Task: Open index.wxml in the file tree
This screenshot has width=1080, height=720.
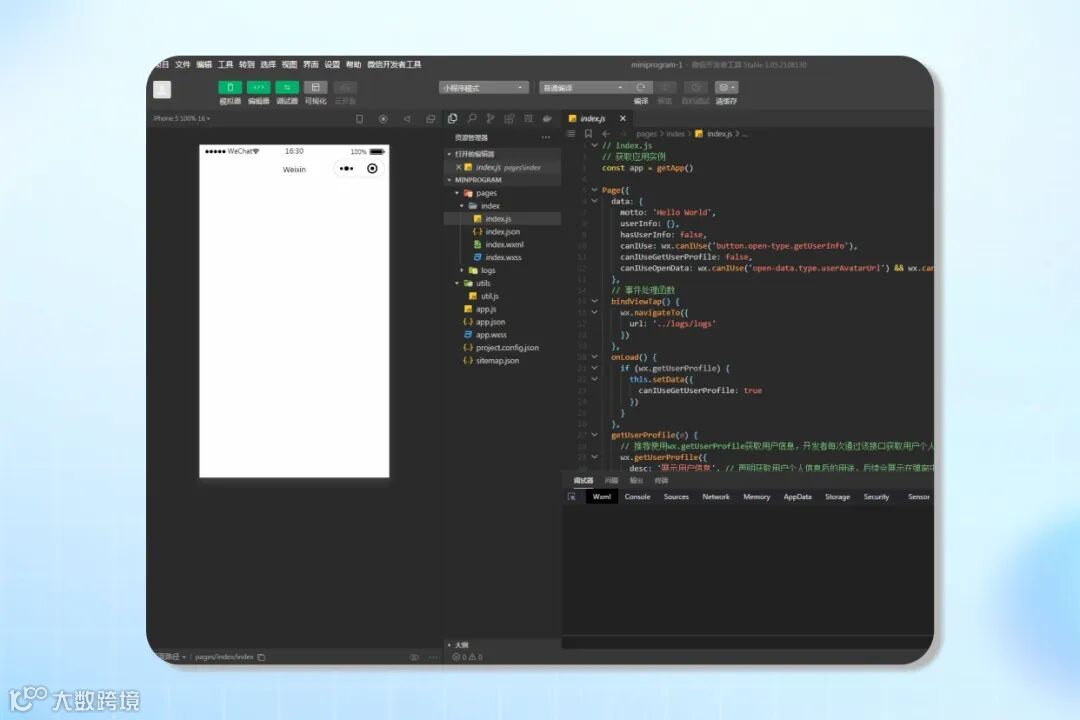Action: 502,245
